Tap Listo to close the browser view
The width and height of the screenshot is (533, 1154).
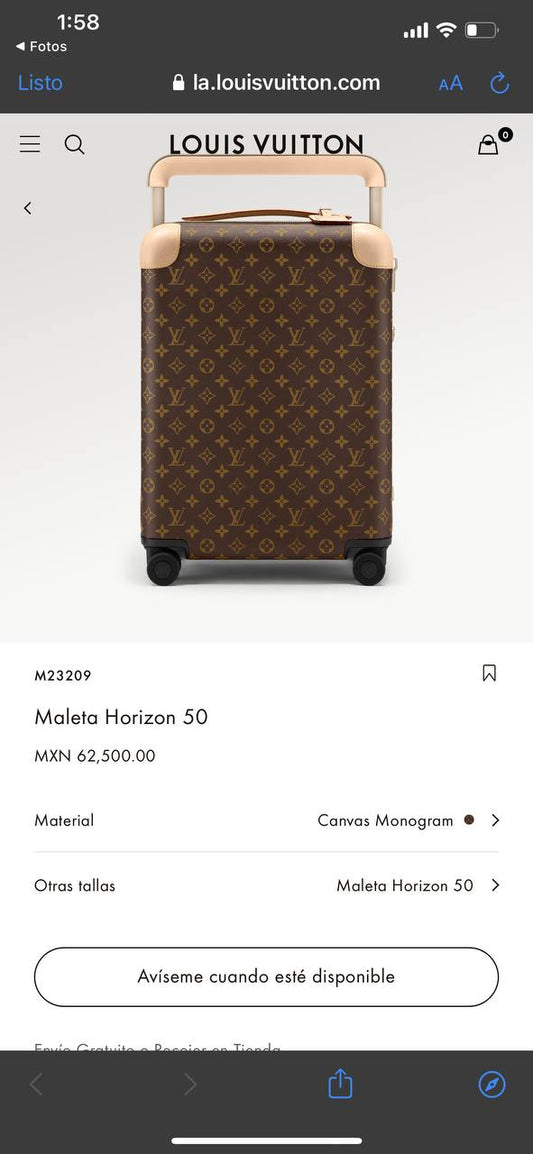(x=40, y=82)
